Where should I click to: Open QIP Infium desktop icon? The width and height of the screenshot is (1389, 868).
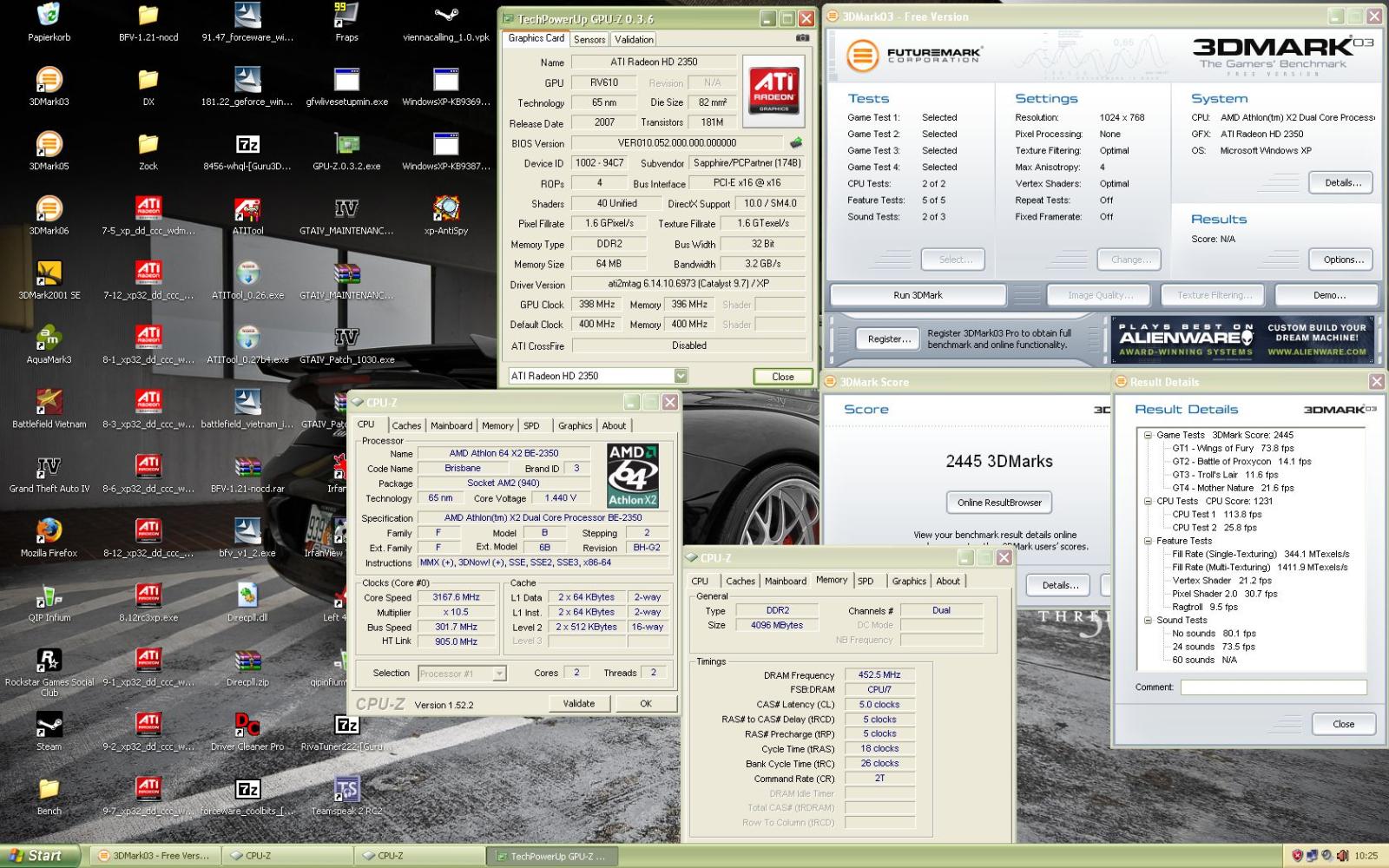(49, 602)
